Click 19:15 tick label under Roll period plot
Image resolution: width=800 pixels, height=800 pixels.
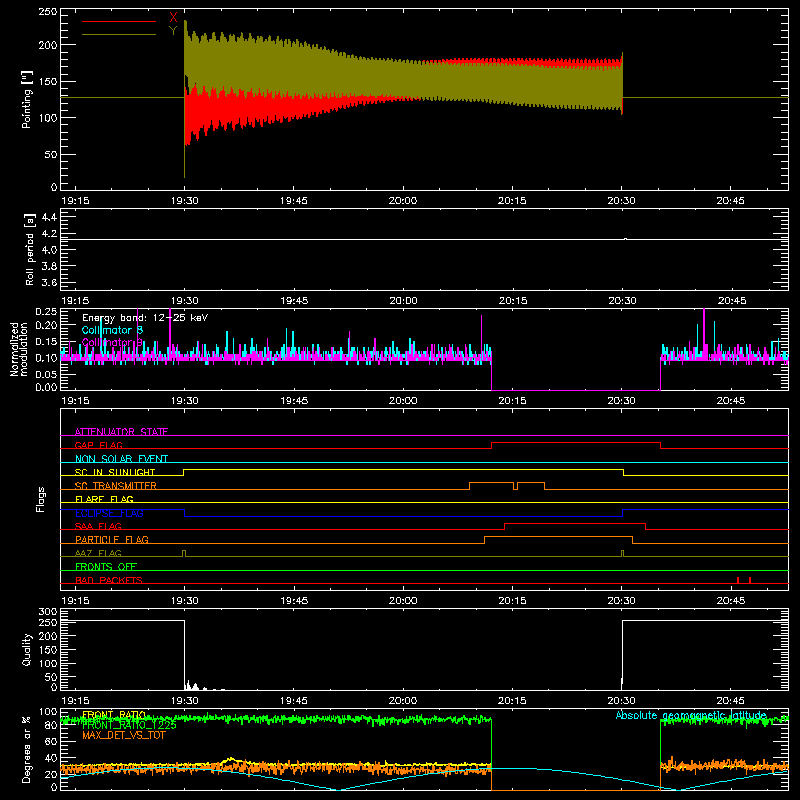(75, 301)
